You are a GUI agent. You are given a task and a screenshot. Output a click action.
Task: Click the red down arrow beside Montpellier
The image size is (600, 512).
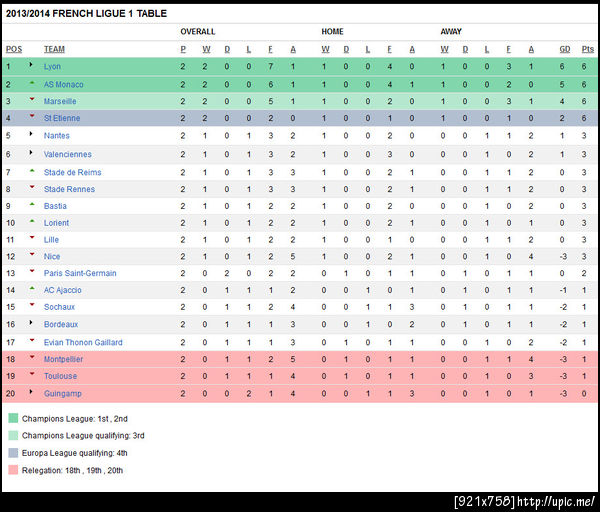pyautogui.click(x=32, y=357)
